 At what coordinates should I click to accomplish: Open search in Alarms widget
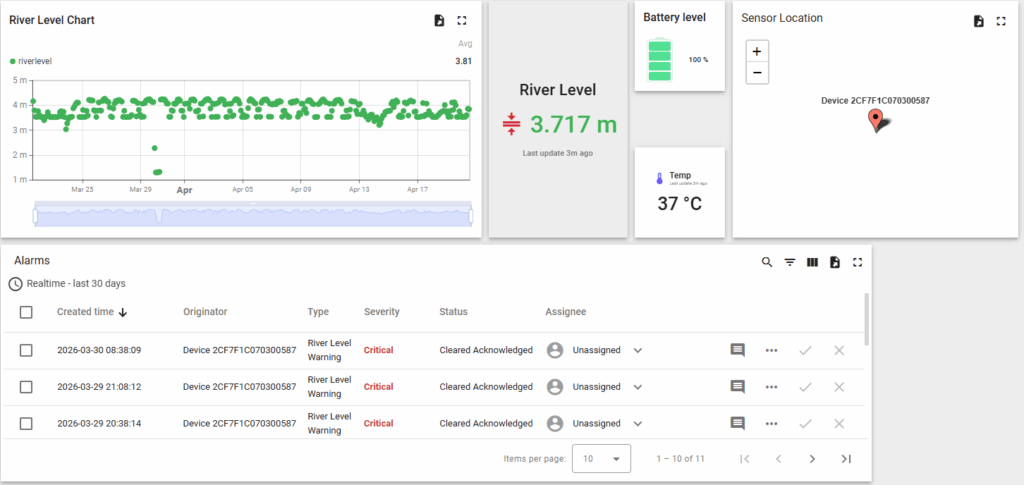[x=767, y=262]
